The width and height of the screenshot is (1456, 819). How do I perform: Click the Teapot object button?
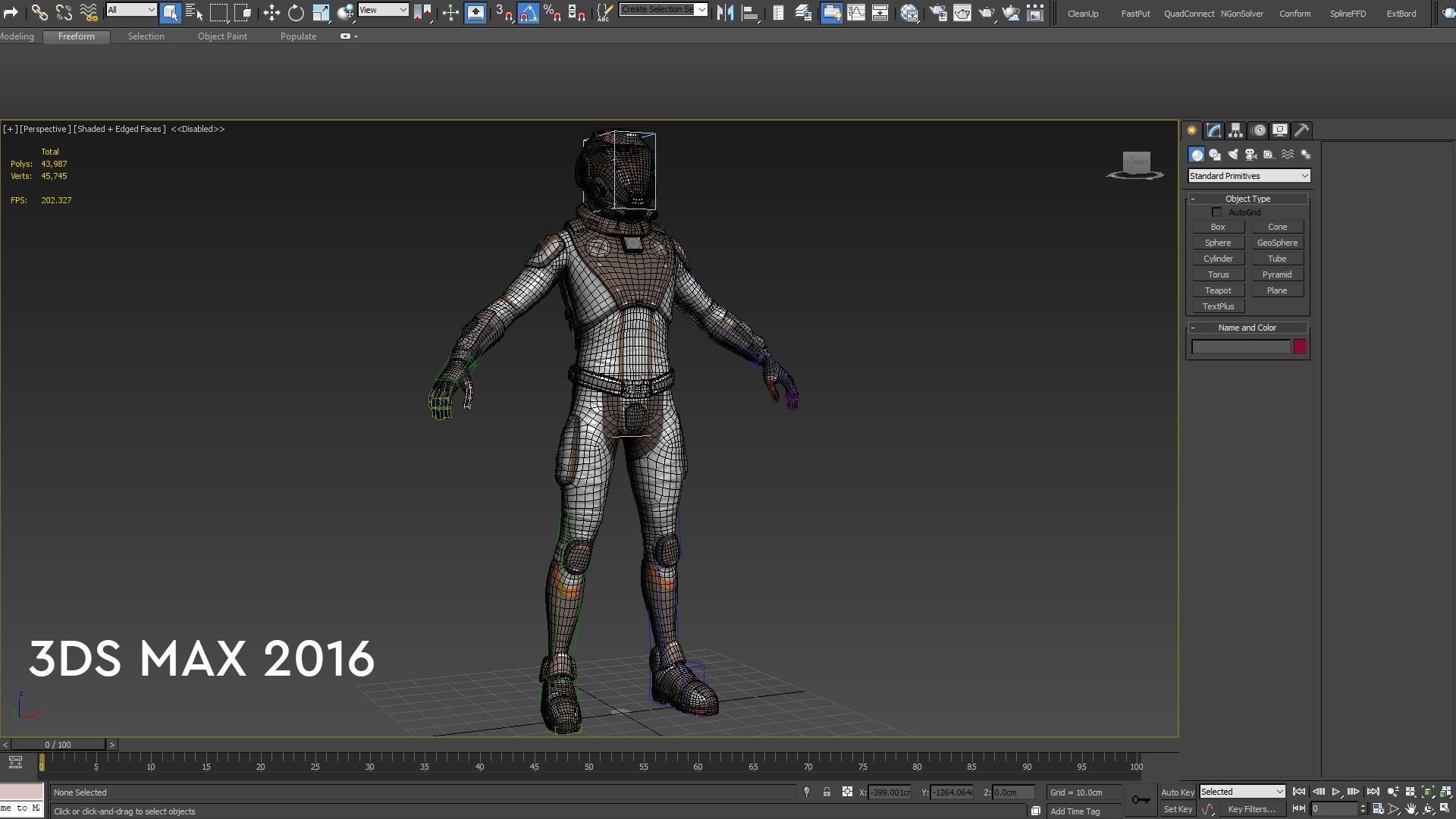click(x=1218, y=290)
